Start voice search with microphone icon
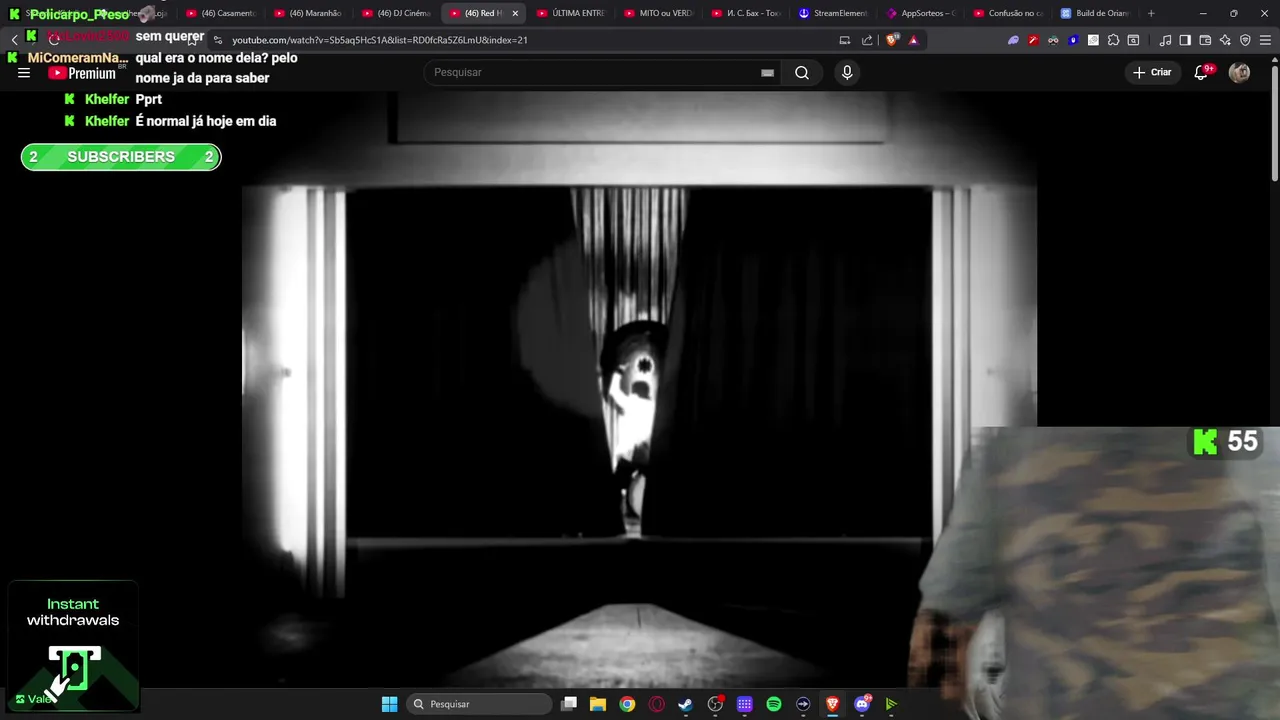Screen dimensions: 1280x720 coord(847,73)
